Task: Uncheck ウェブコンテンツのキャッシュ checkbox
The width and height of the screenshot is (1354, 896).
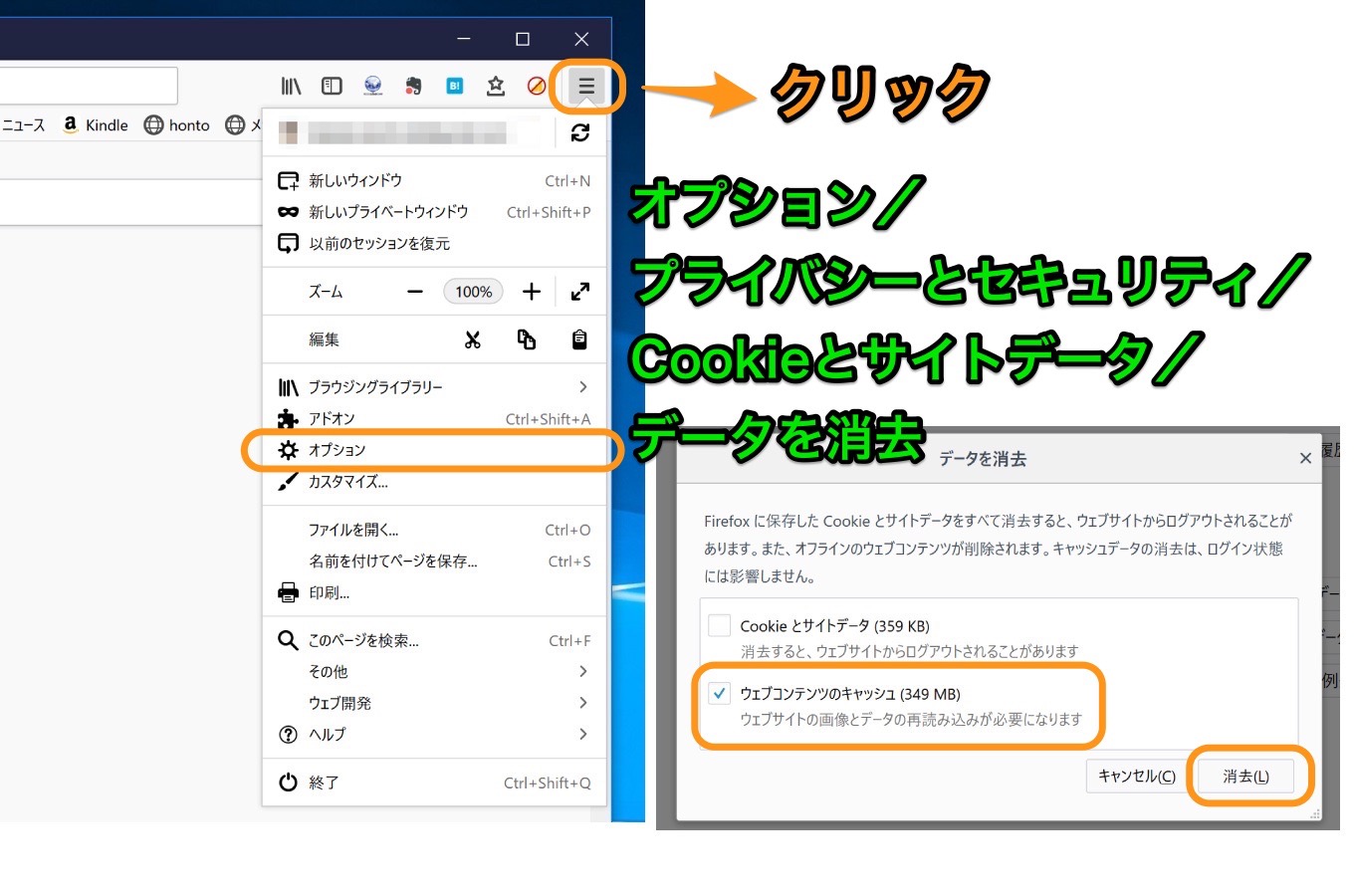Action: click(x=719, y=693)
